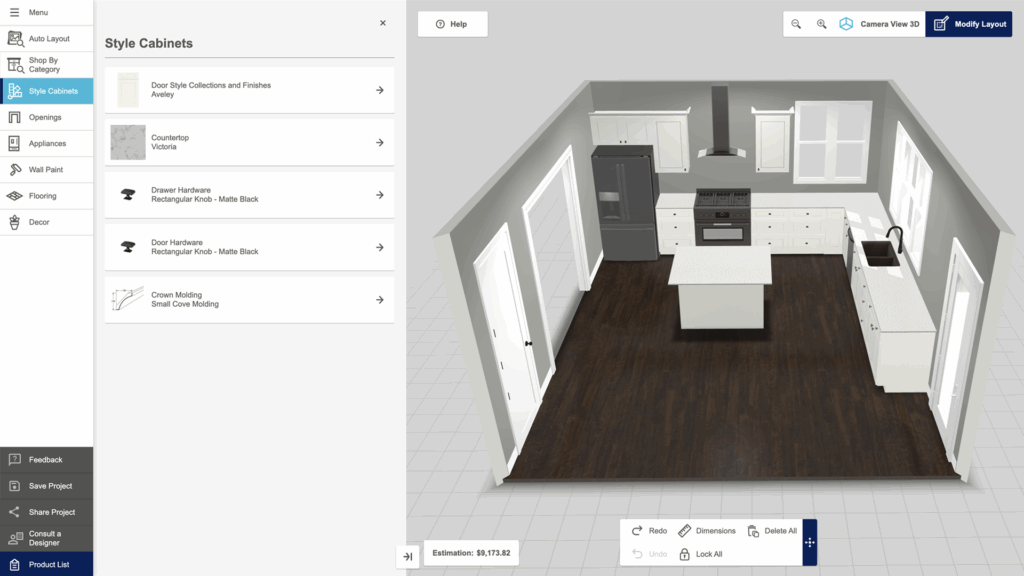Viewport: 1024px width, 576px height.
Task: Click the Save Project icon
Action: [x=15, y=486]
